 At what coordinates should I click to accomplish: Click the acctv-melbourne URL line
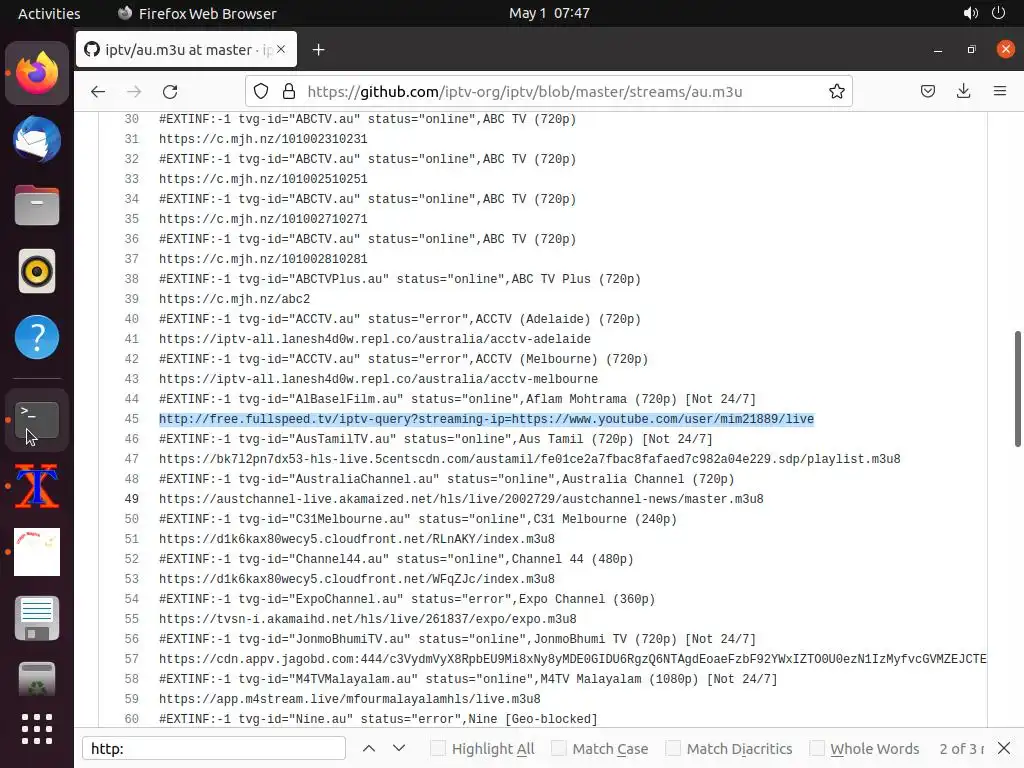click(378, 379)
